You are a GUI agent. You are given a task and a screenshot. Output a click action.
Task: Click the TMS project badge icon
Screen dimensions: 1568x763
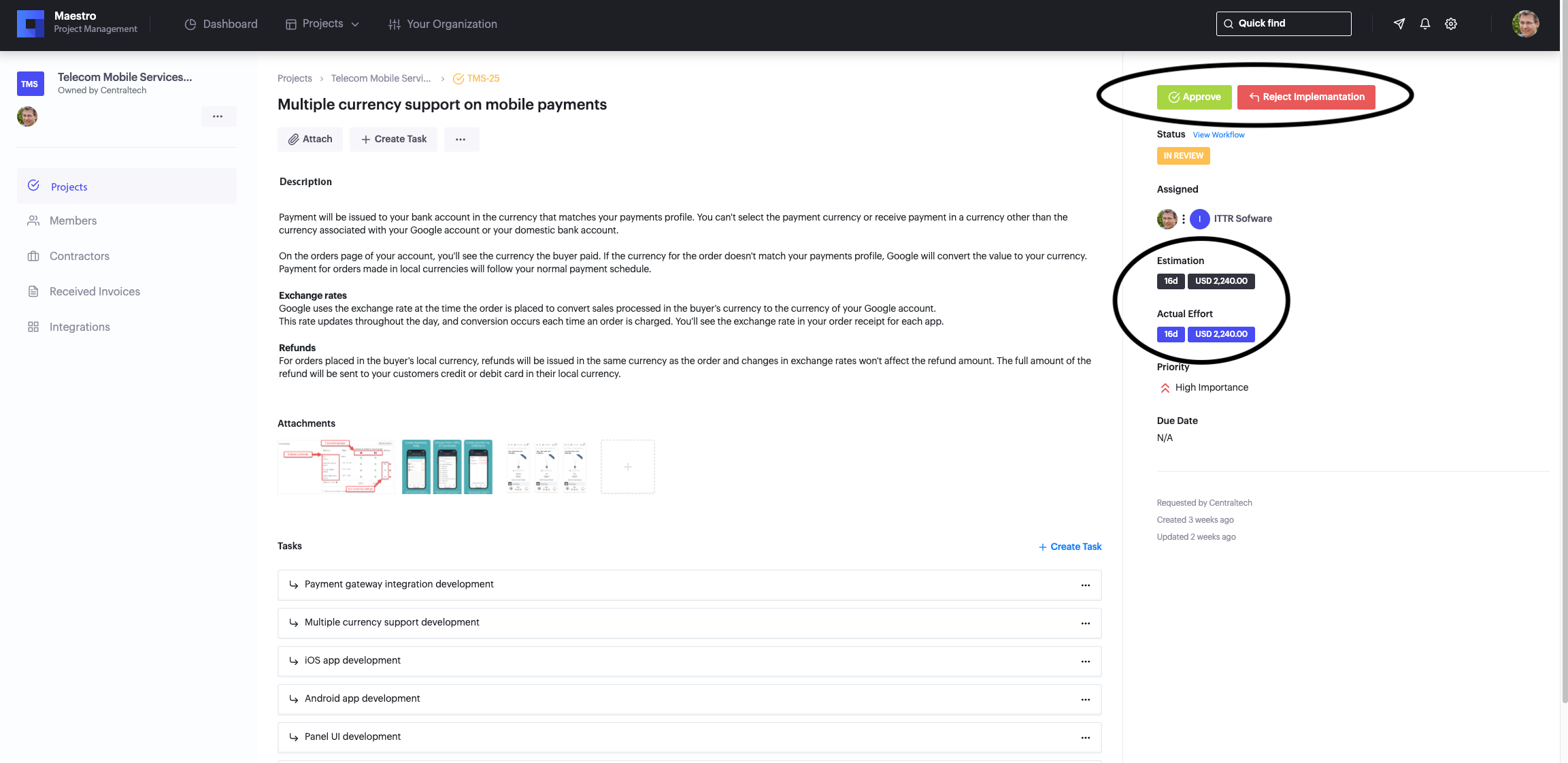[x=30, y=84]
